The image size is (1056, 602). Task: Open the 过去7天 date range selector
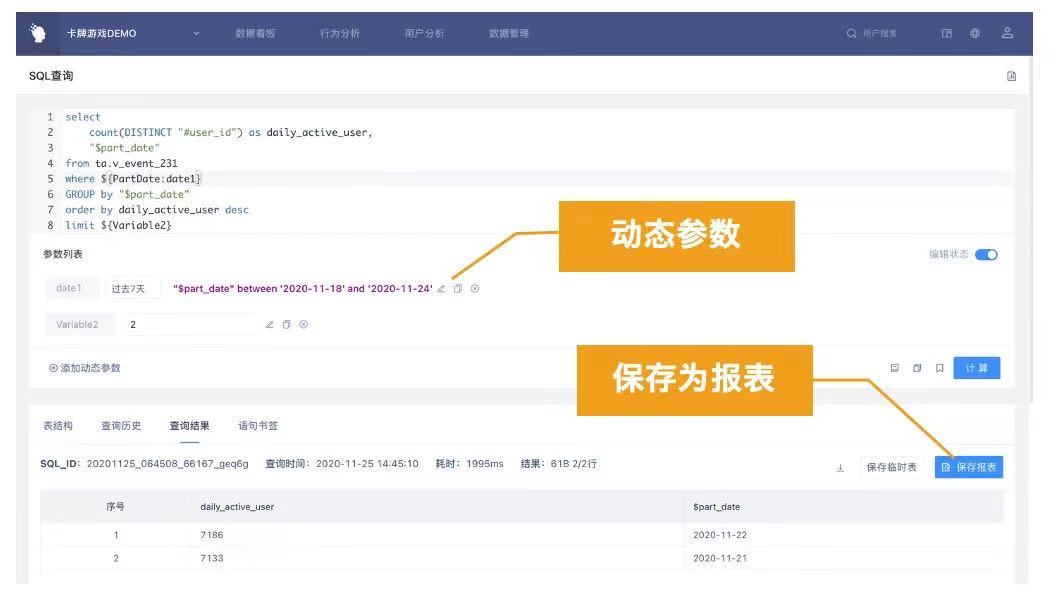[x=133, y=289]
